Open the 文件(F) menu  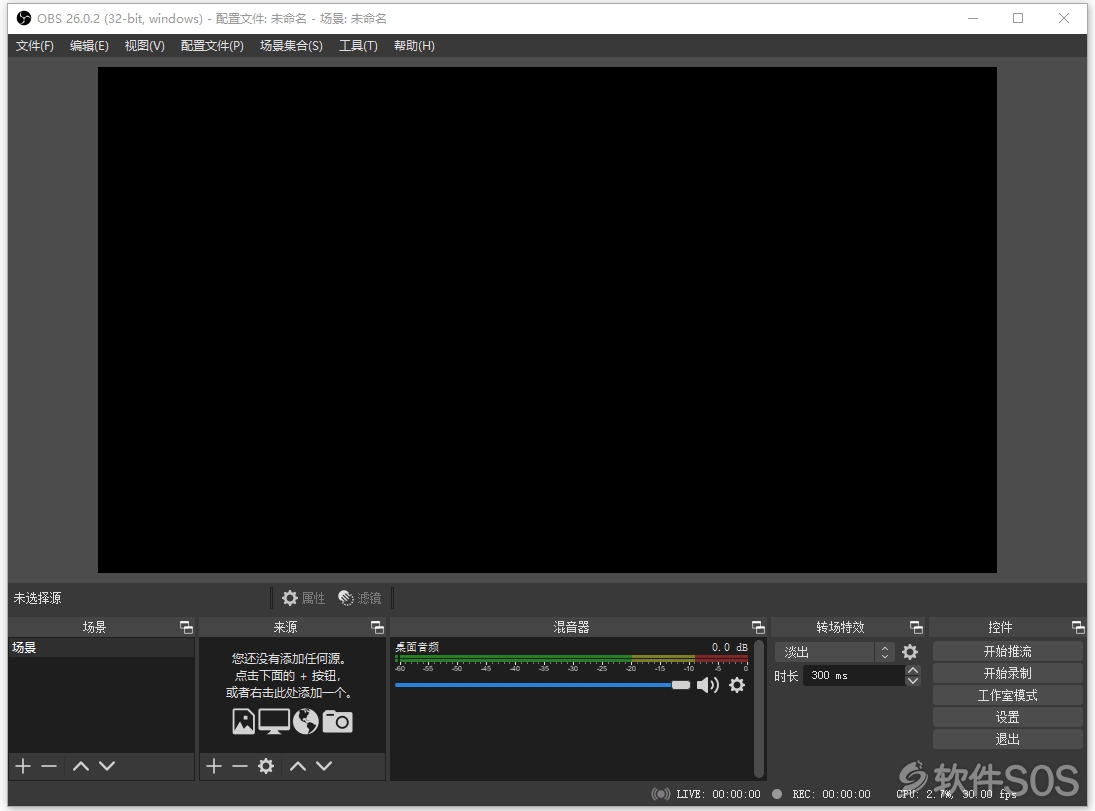click(x=34, y=45)
